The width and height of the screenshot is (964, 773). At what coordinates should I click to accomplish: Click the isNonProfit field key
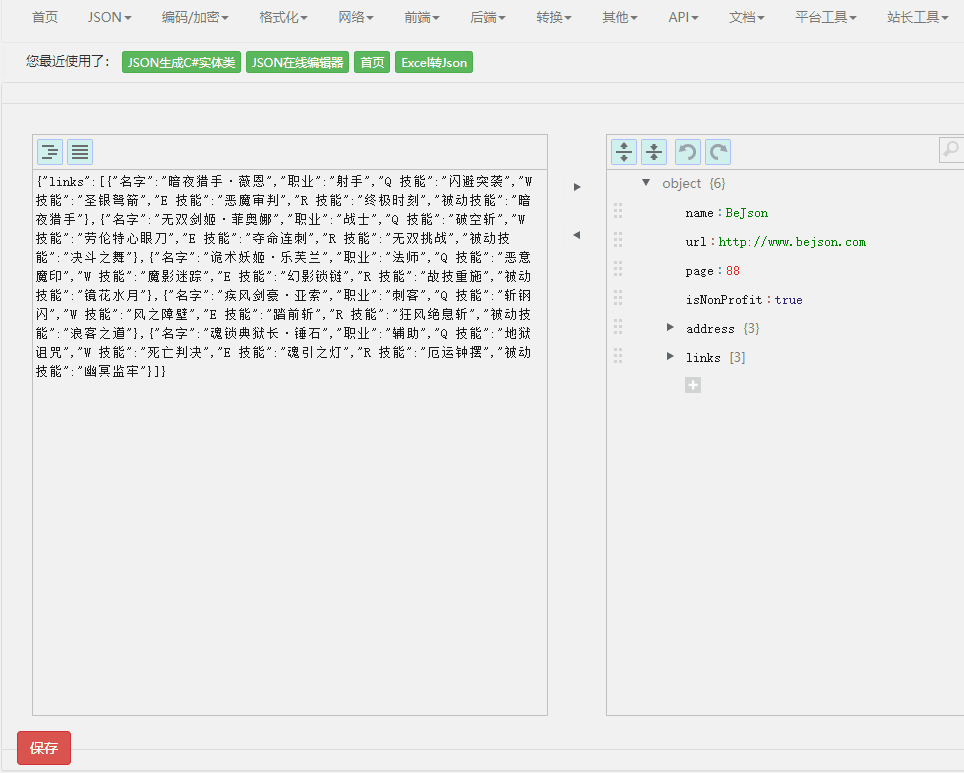tap(724, 299)
